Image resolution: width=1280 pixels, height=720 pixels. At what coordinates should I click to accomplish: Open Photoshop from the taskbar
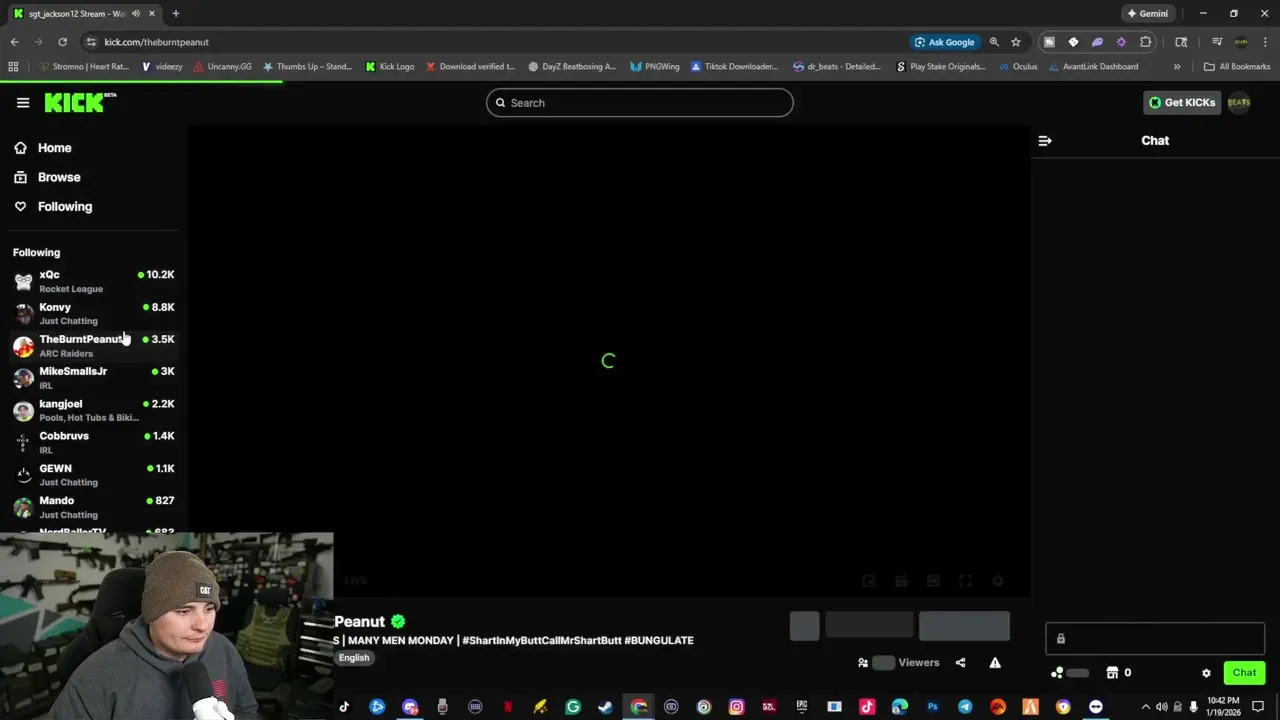click(932, 707)
